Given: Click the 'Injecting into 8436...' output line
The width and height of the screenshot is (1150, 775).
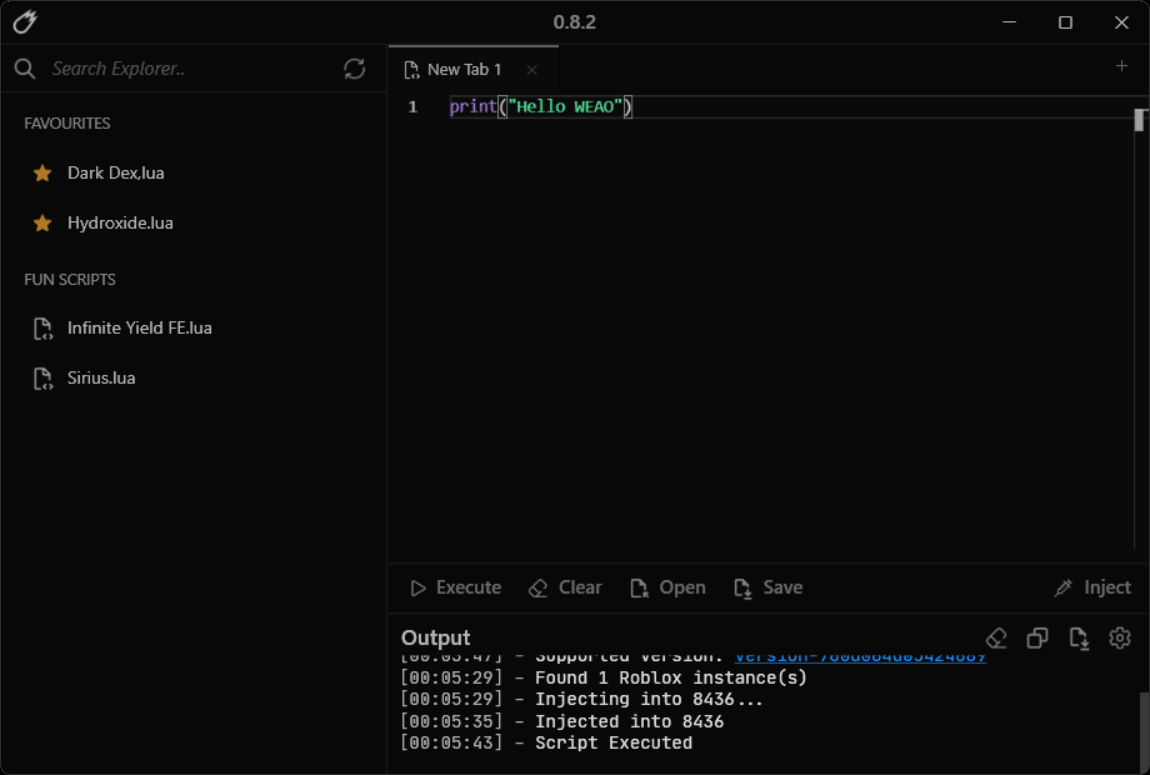Looking at the screenshot, I should click(x=582, y=699).
